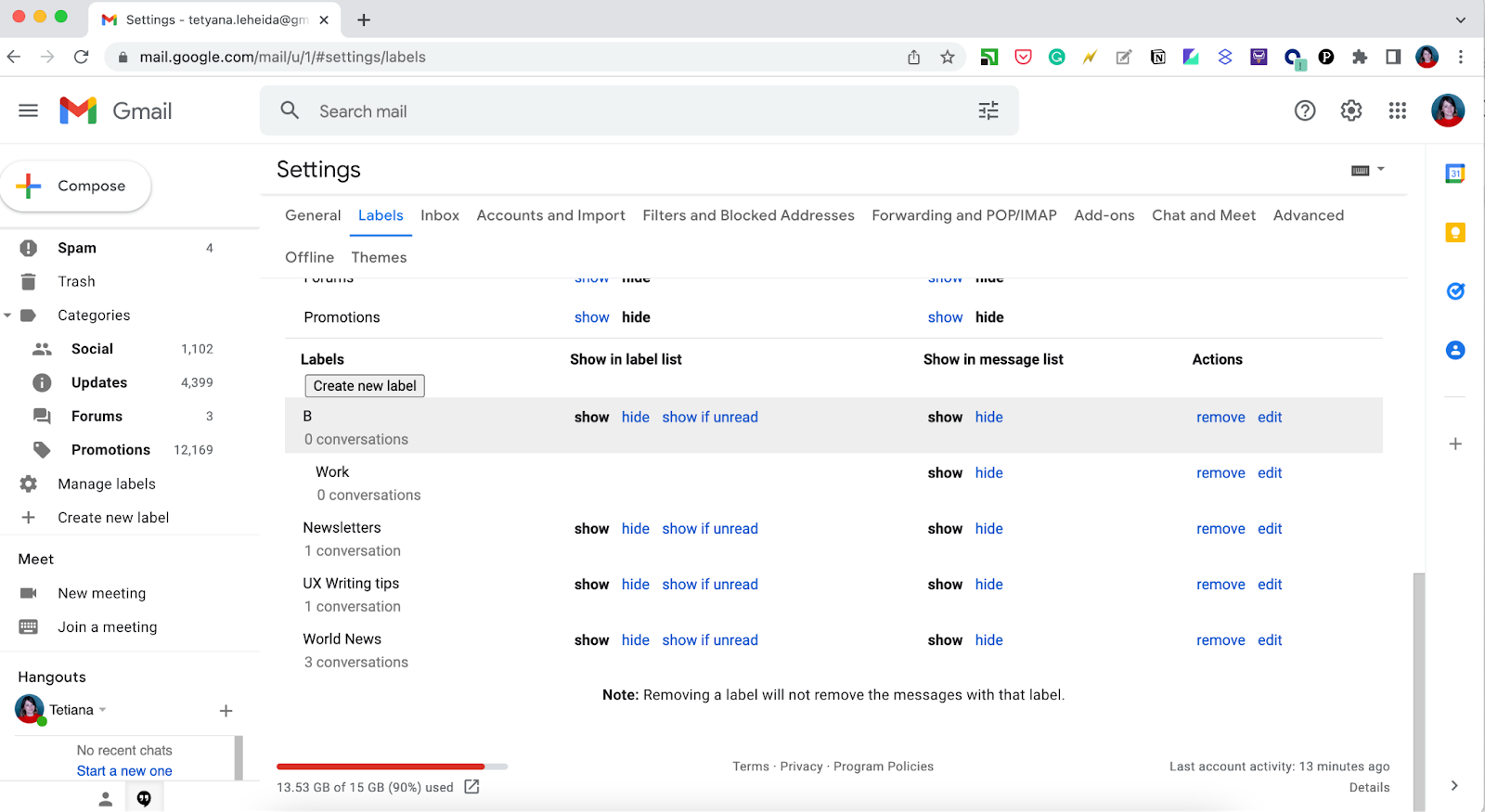The width and height of the screenshot is (1485, 812).
Task: Show Promotions in message list
Action: point(945,317)
